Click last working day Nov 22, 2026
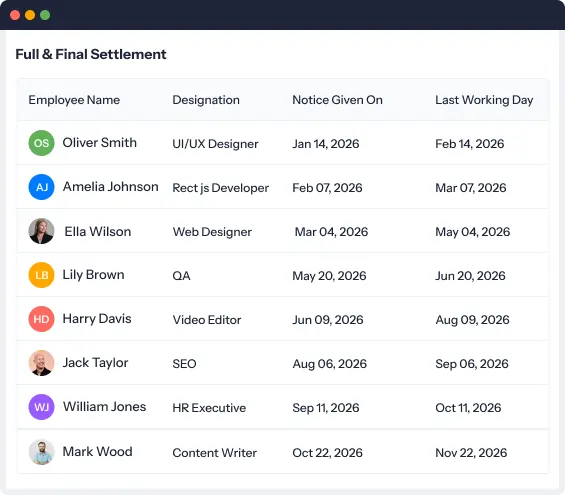The width and height of the screenshot is (565, 495). point(471,452)
